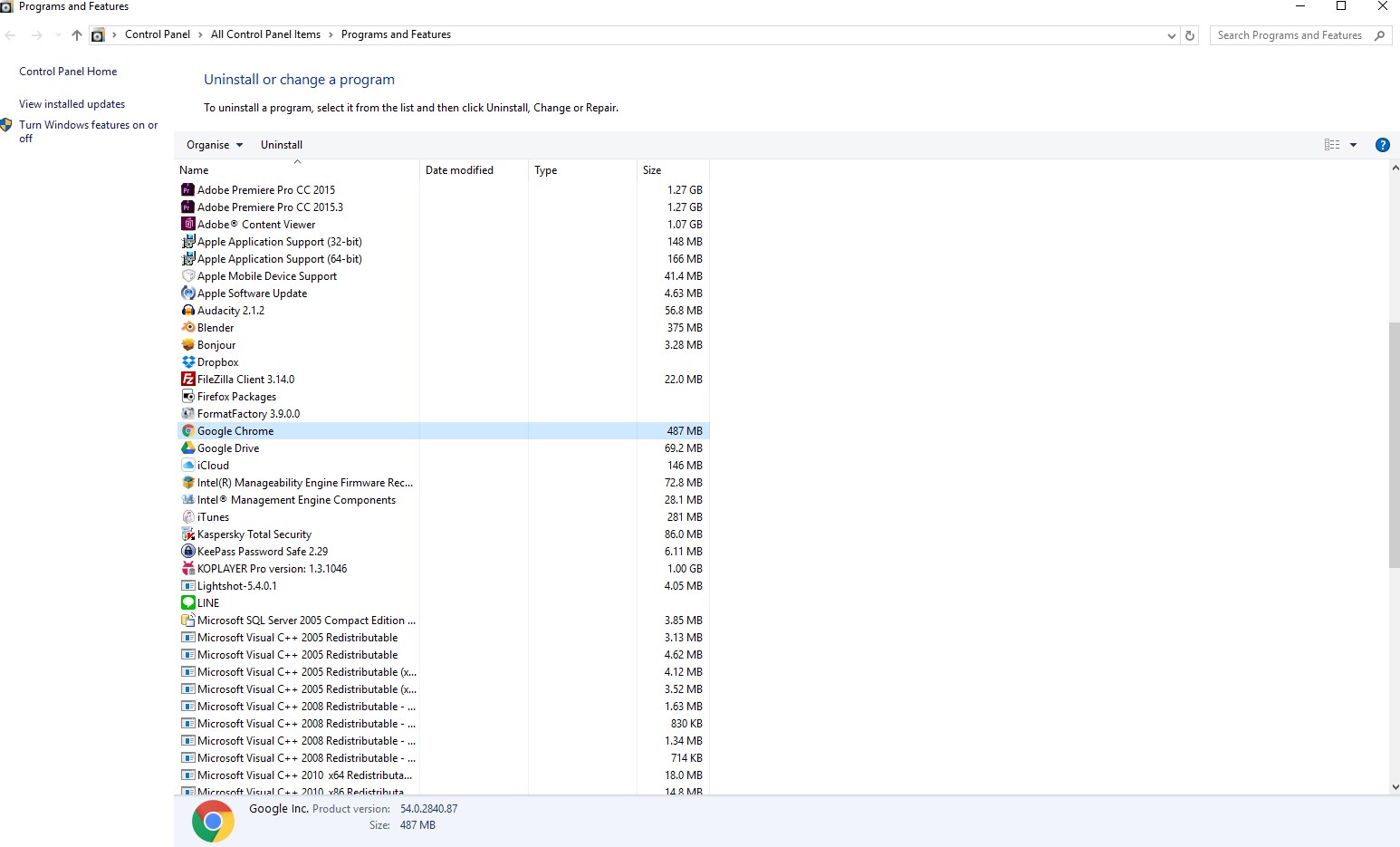Screen dimensions: 1400x847
Task: Click the Adobe Premiere Pro CC 2015 icon
Action: coord(187,190)
